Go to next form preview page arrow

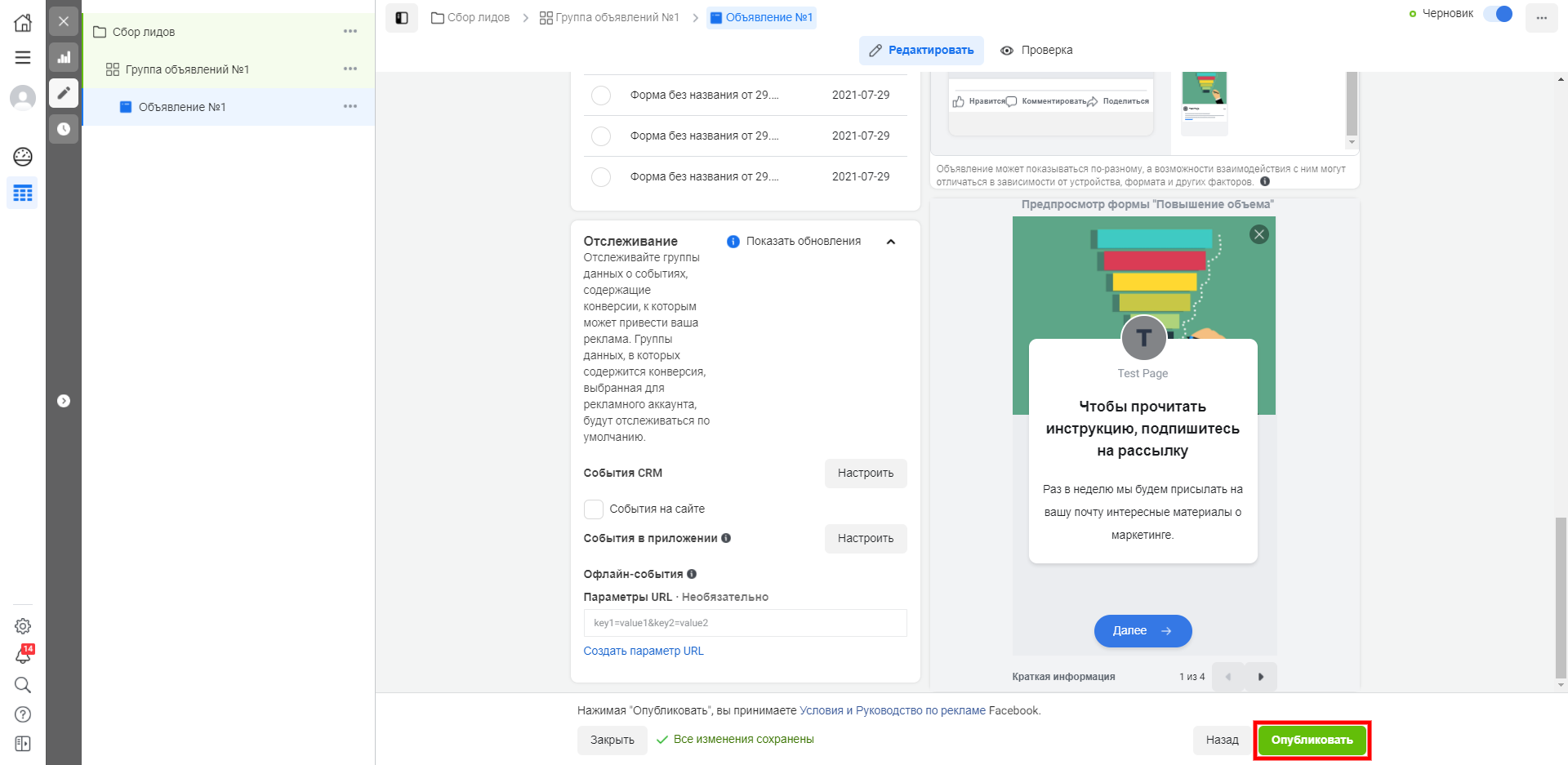[1260, 677]
